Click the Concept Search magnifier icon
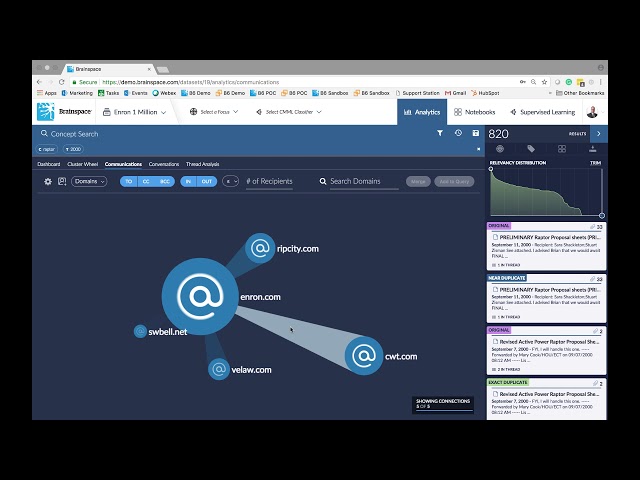Screen dimensions: 640x480 pyautogui.click(x=44, y=133)
